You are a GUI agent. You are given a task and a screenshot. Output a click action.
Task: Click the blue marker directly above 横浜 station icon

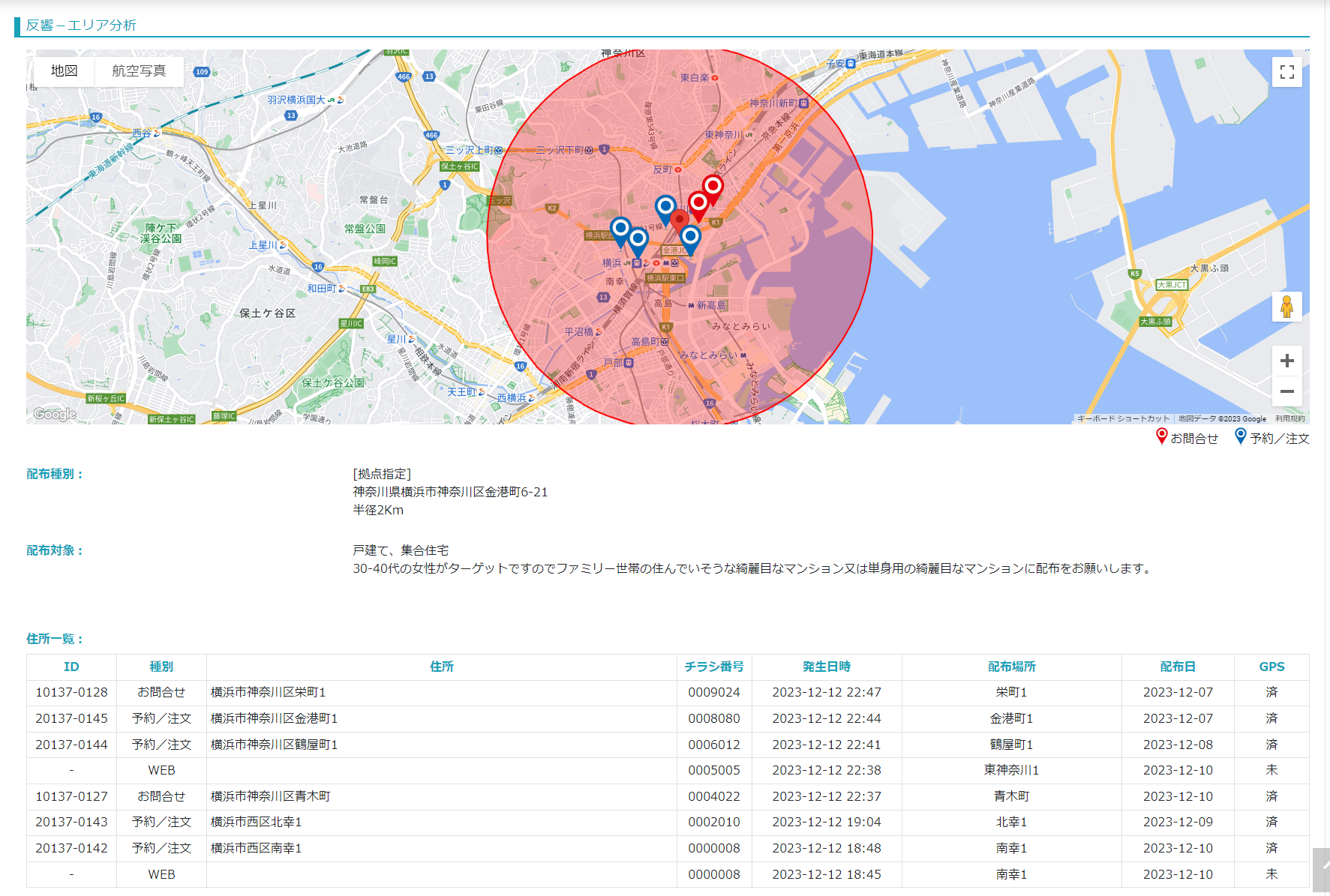(x=638, y=242)
